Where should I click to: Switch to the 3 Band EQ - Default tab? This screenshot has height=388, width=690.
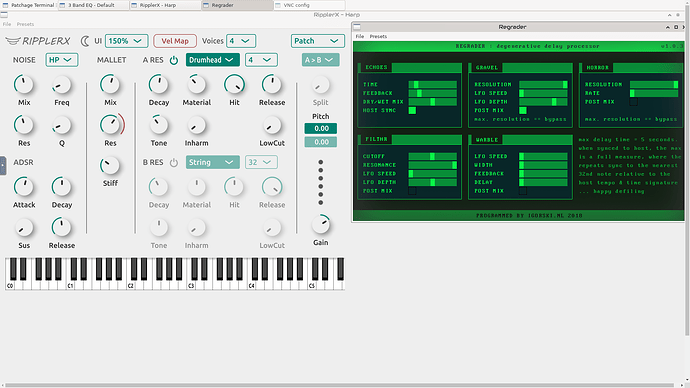[93, 5]
